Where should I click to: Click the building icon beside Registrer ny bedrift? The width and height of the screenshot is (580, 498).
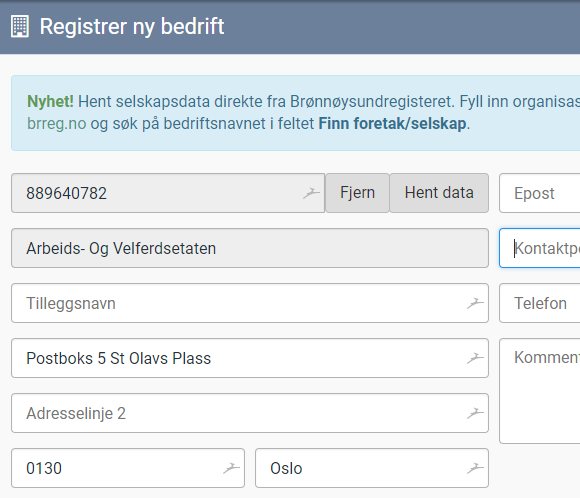click(x=20, y=26)
